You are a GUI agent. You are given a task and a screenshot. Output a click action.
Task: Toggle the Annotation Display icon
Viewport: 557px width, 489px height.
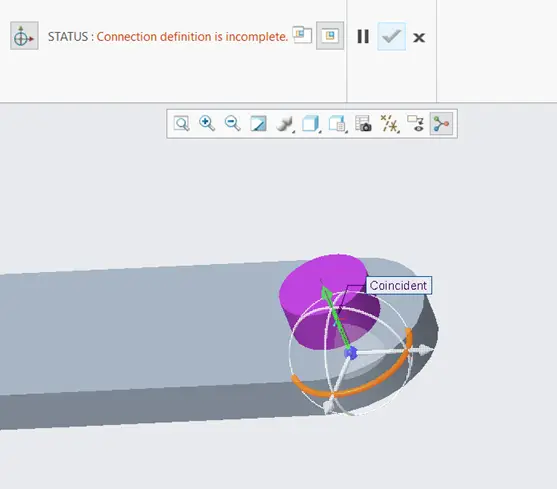[415, 124]
